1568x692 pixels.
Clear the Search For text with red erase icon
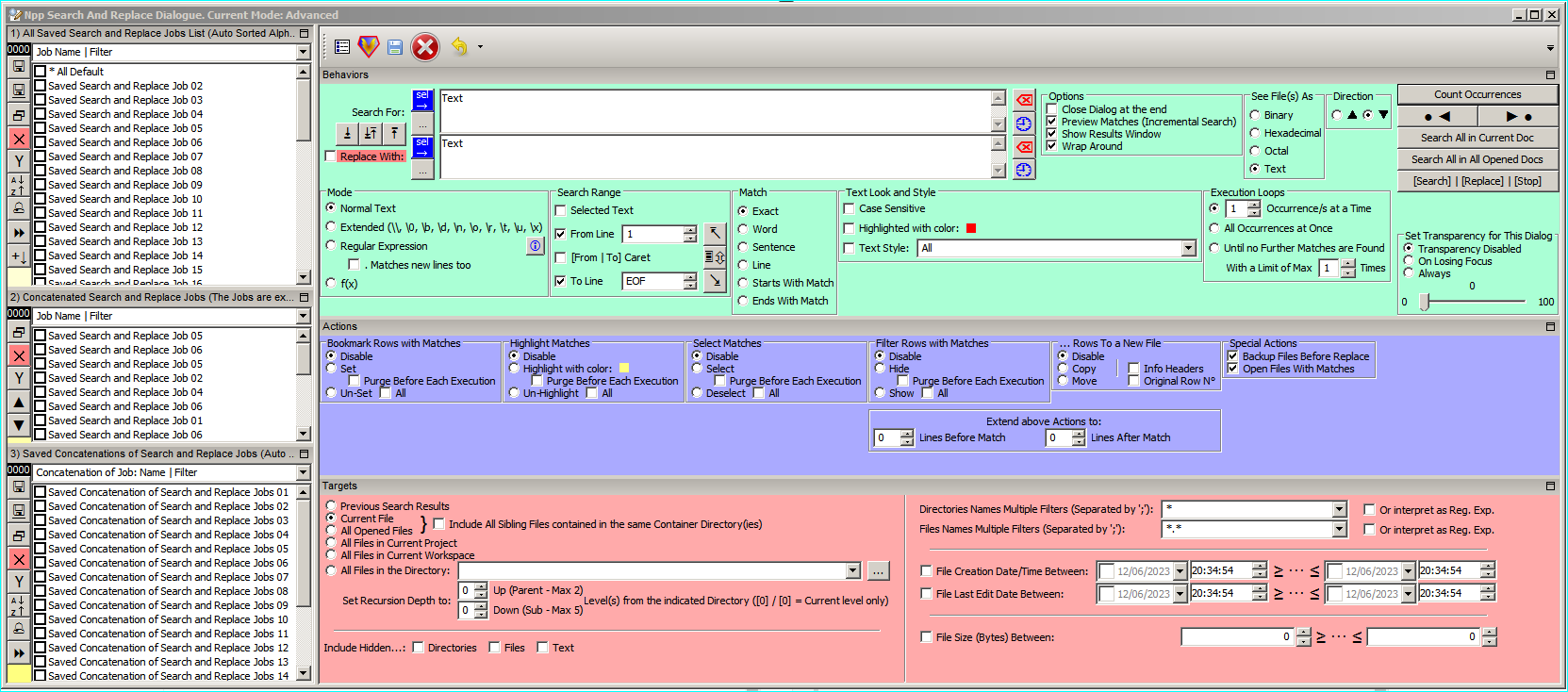pyautogui.click(x=1024, y=100)
